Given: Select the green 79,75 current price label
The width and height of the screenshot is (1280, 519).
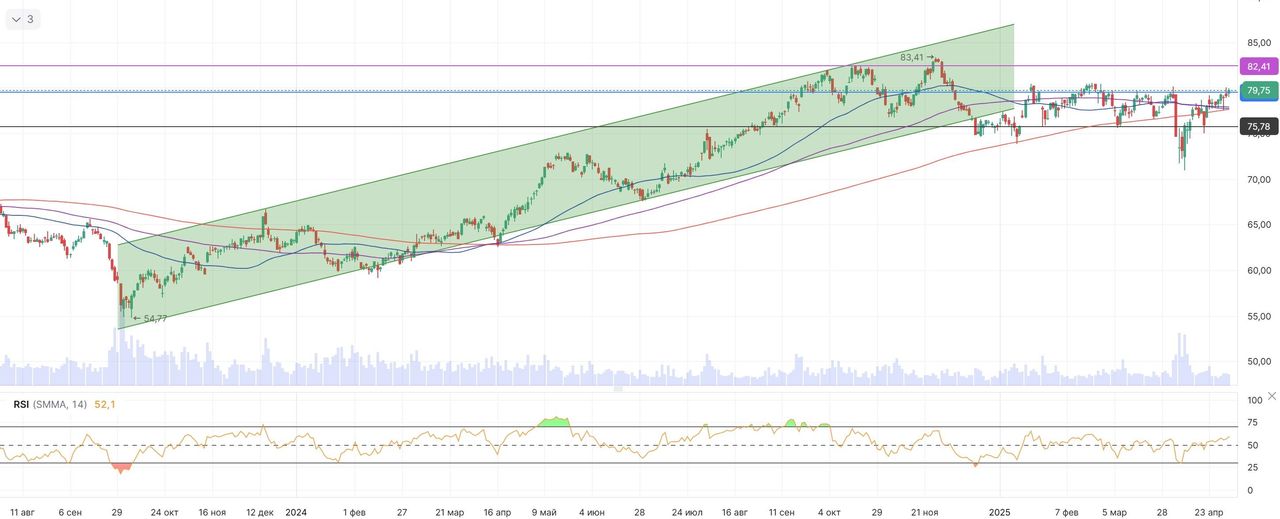Looking at the screenshot, I should pyautogui.click(x=1258, y=91).
